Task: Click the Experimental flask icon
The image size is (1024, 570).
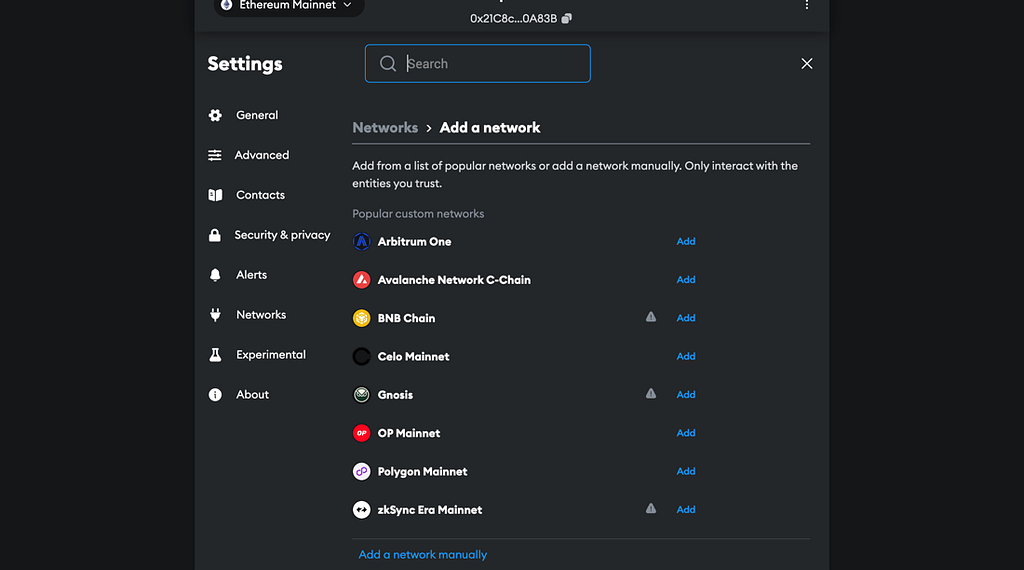Action: click(215, 355)
